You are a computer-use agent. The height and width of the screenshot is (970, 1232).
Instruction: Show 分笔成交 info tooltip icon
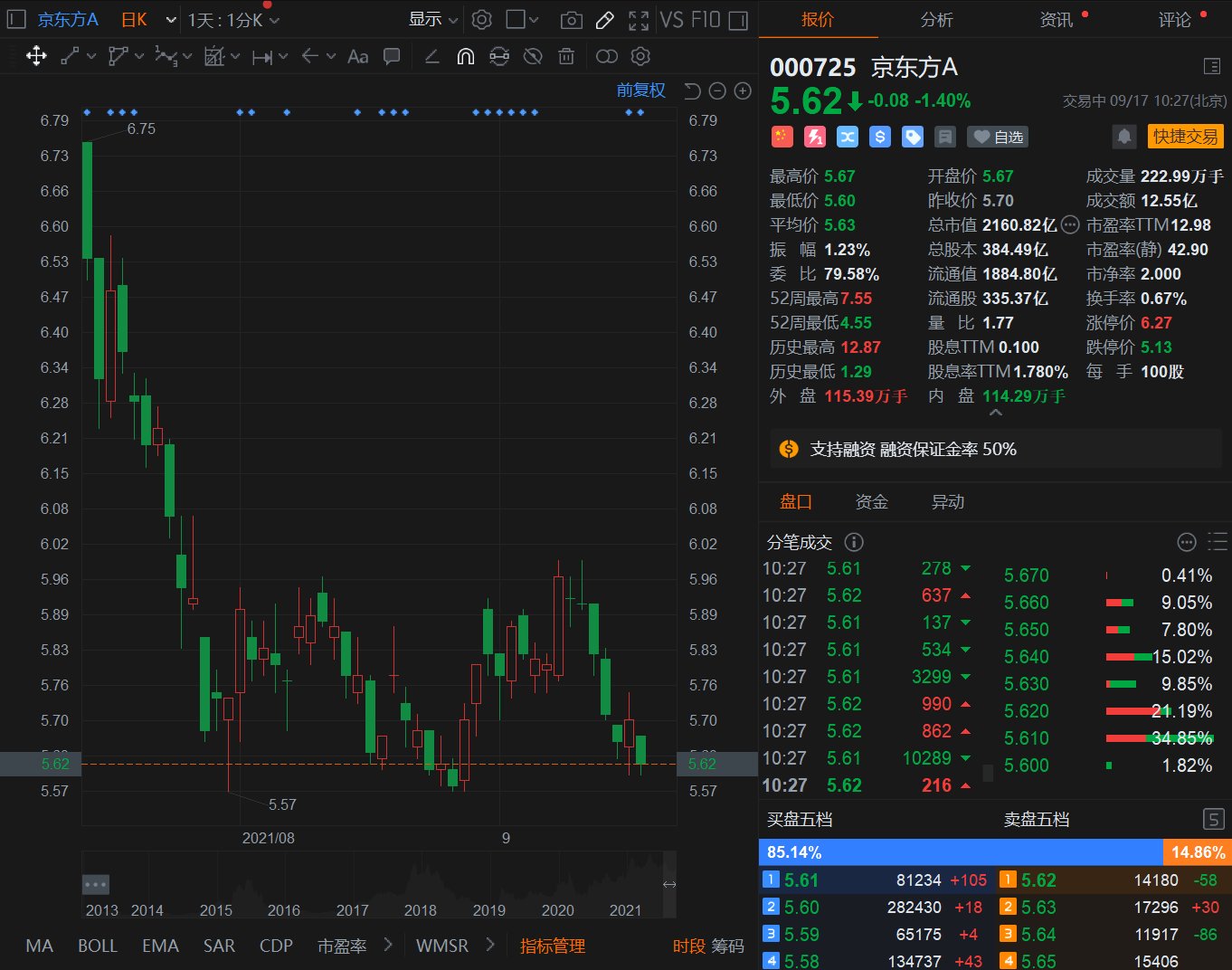click(x=853, y=542)
